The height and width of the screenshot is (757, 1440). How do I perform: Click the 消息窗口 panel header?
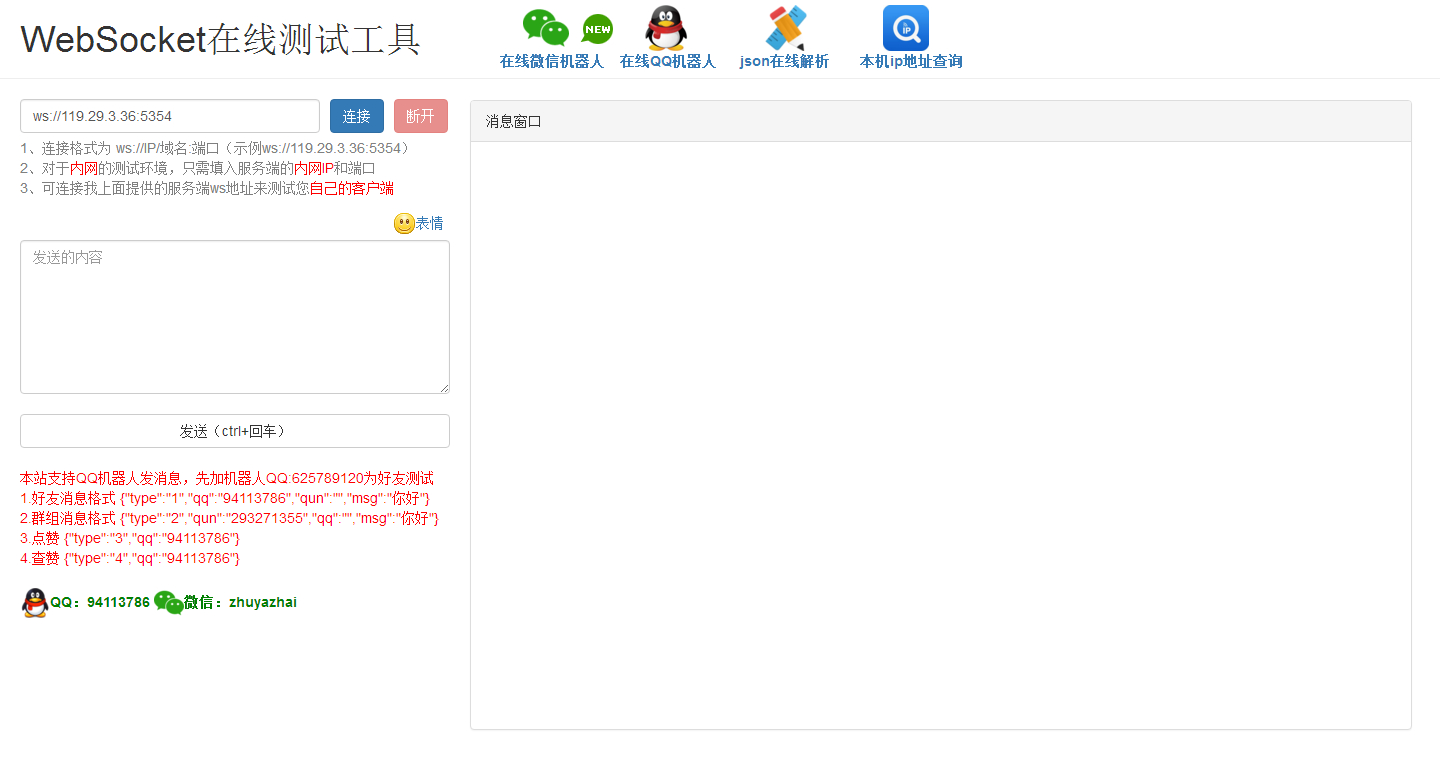pos(941,121)
